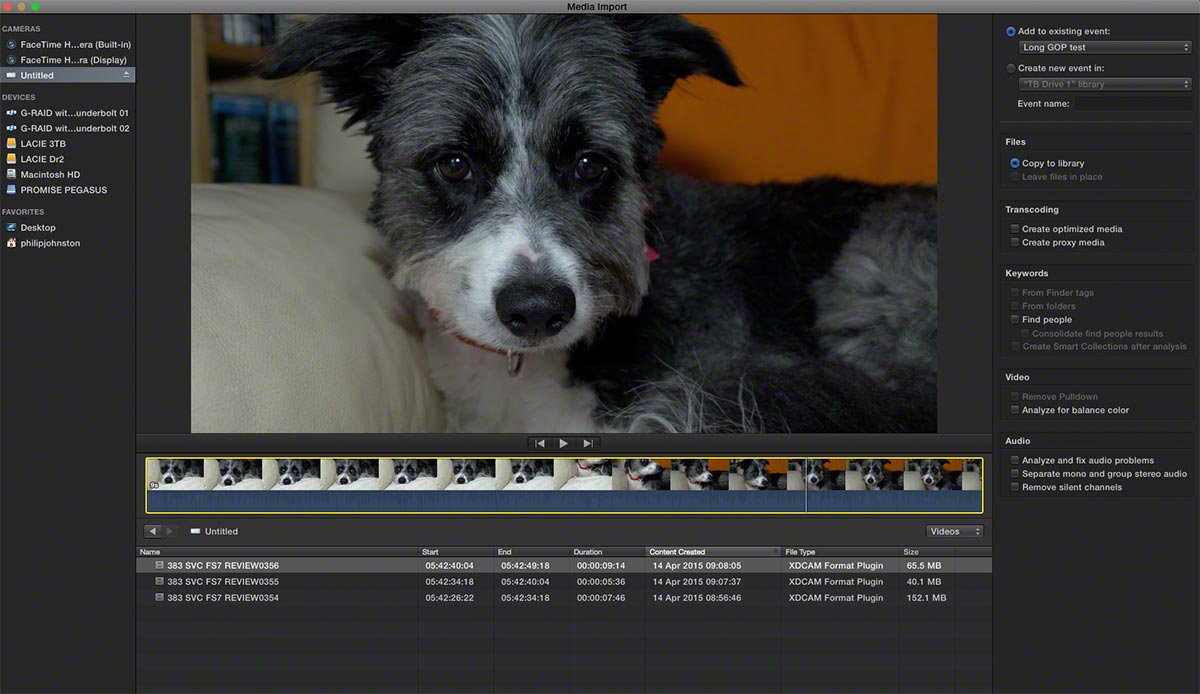Screen dimensions: 1200x694
Task: Click clip icon for REVIEW0356 row
Action: click(159, 565)
